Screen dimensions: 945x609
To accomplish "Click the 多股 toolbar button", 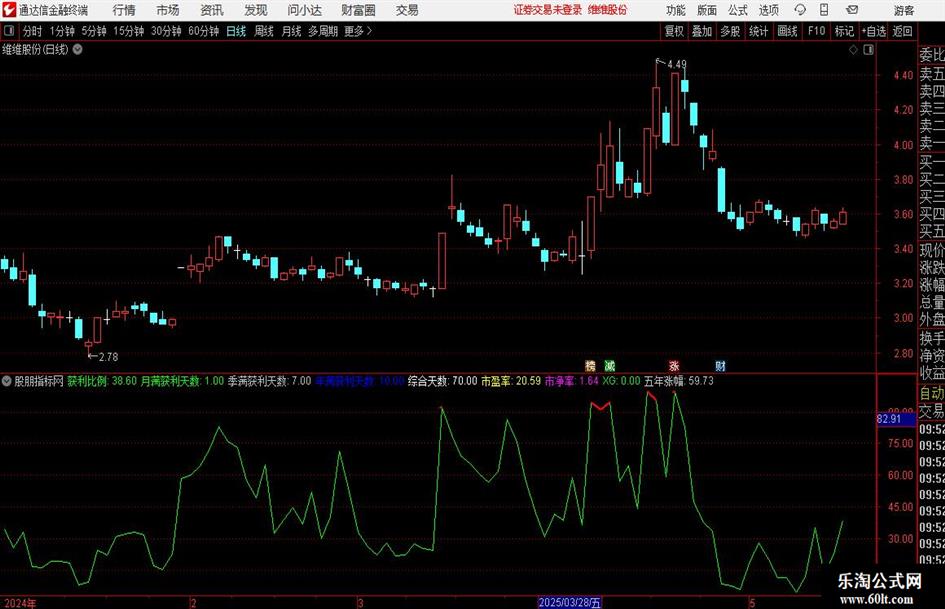I will click(730, 31).
